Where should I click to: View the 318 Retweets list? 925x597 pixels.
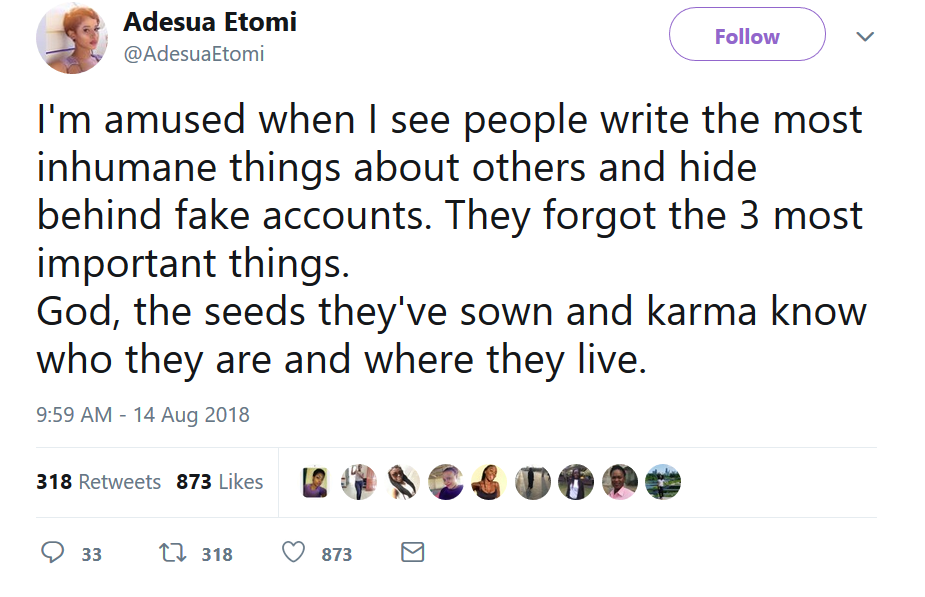98,482
